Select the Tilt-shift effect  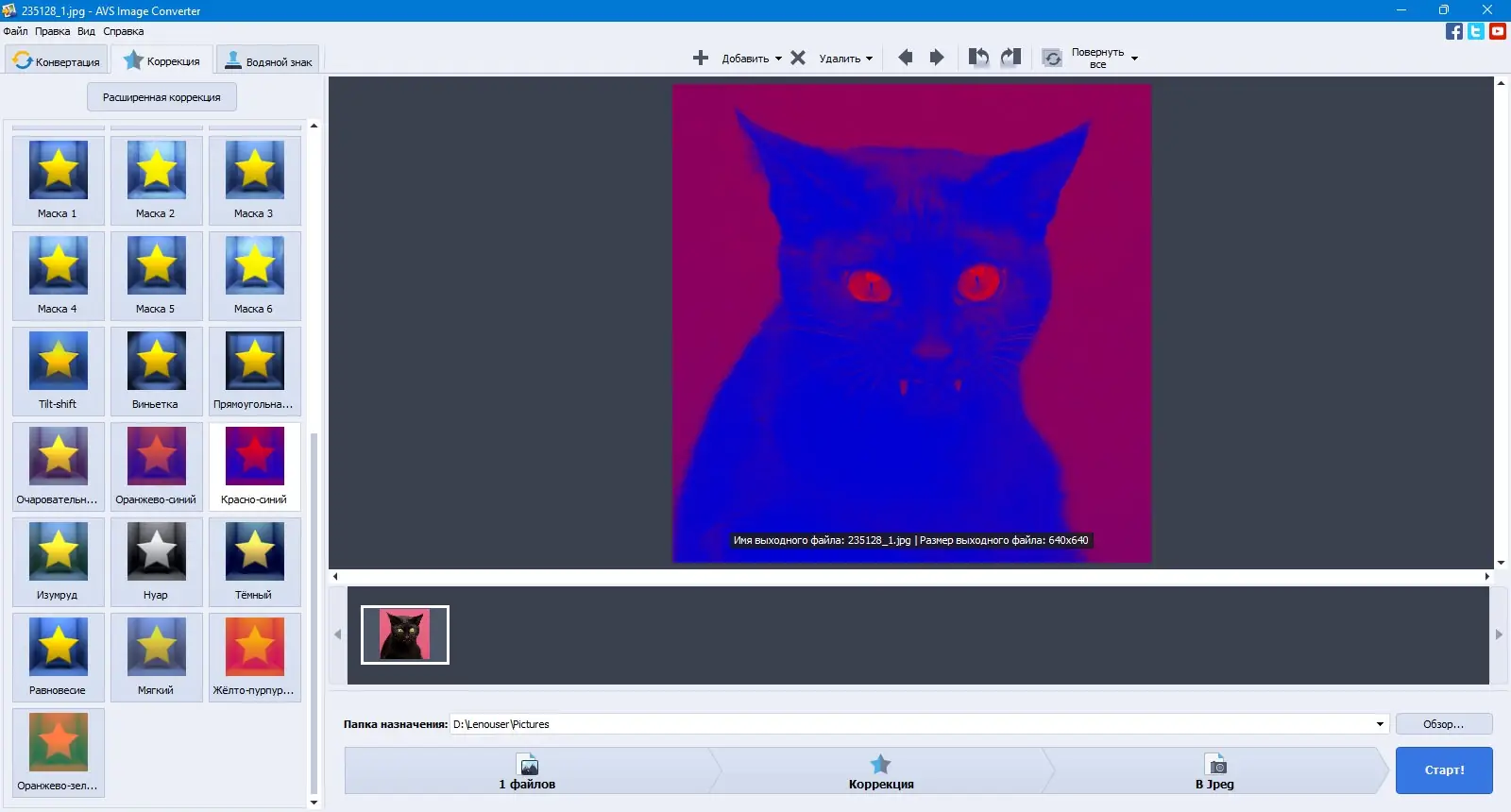(x=59, y=371)
